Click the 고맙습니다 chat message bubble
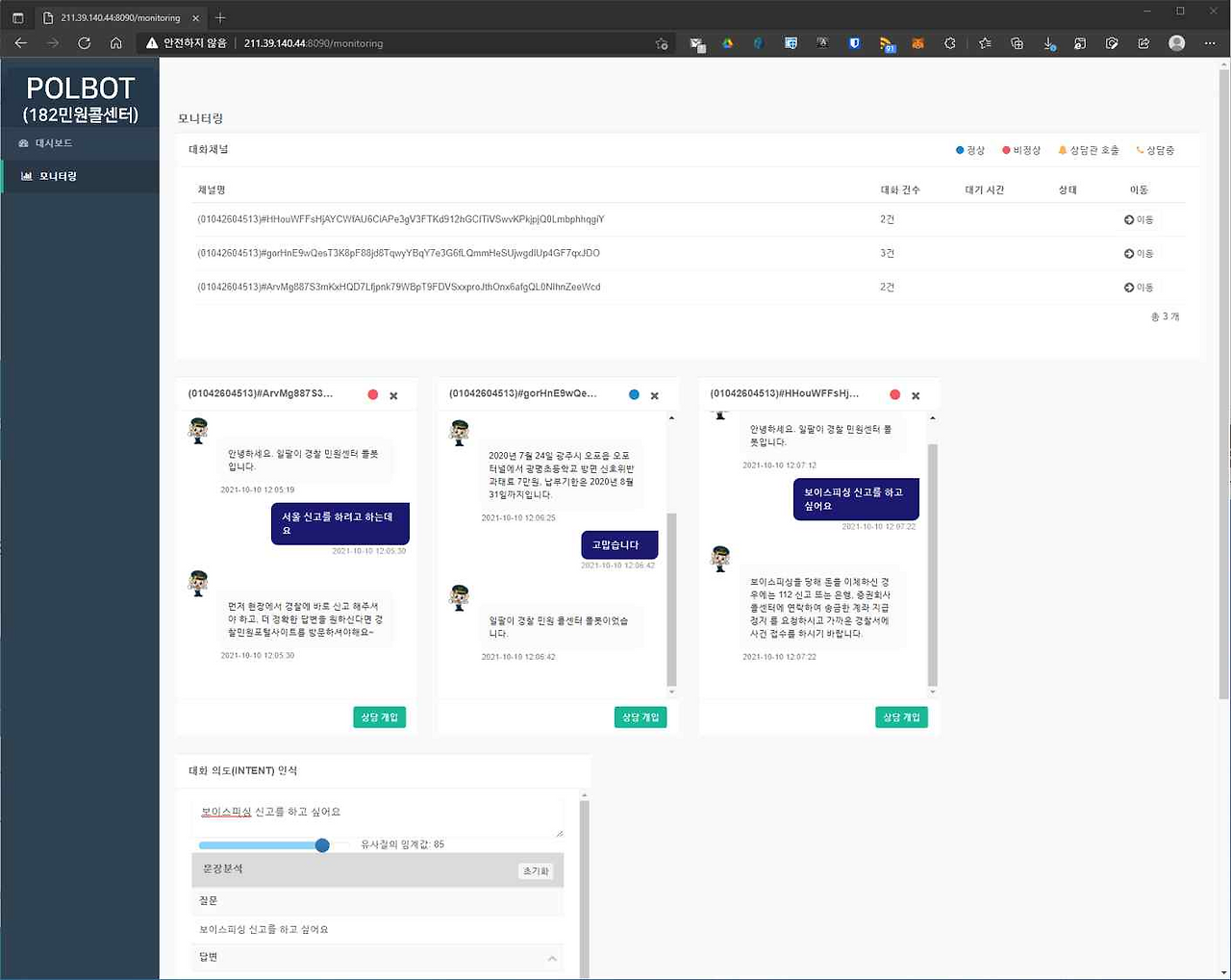1231x980 pixels. pos(619,545)
